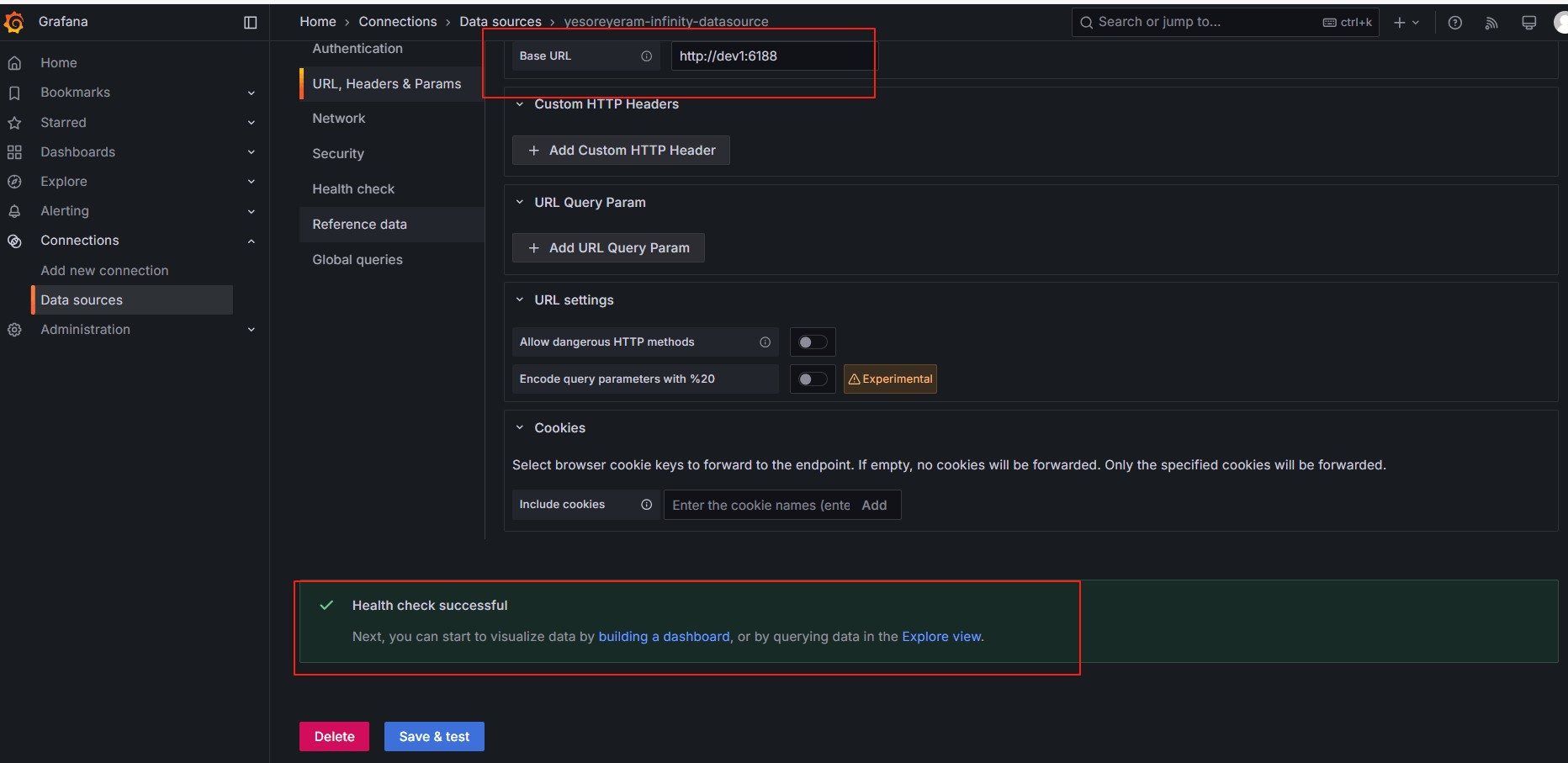Click the Delete button
This screenshot has width=1568, height=763.
334,737
